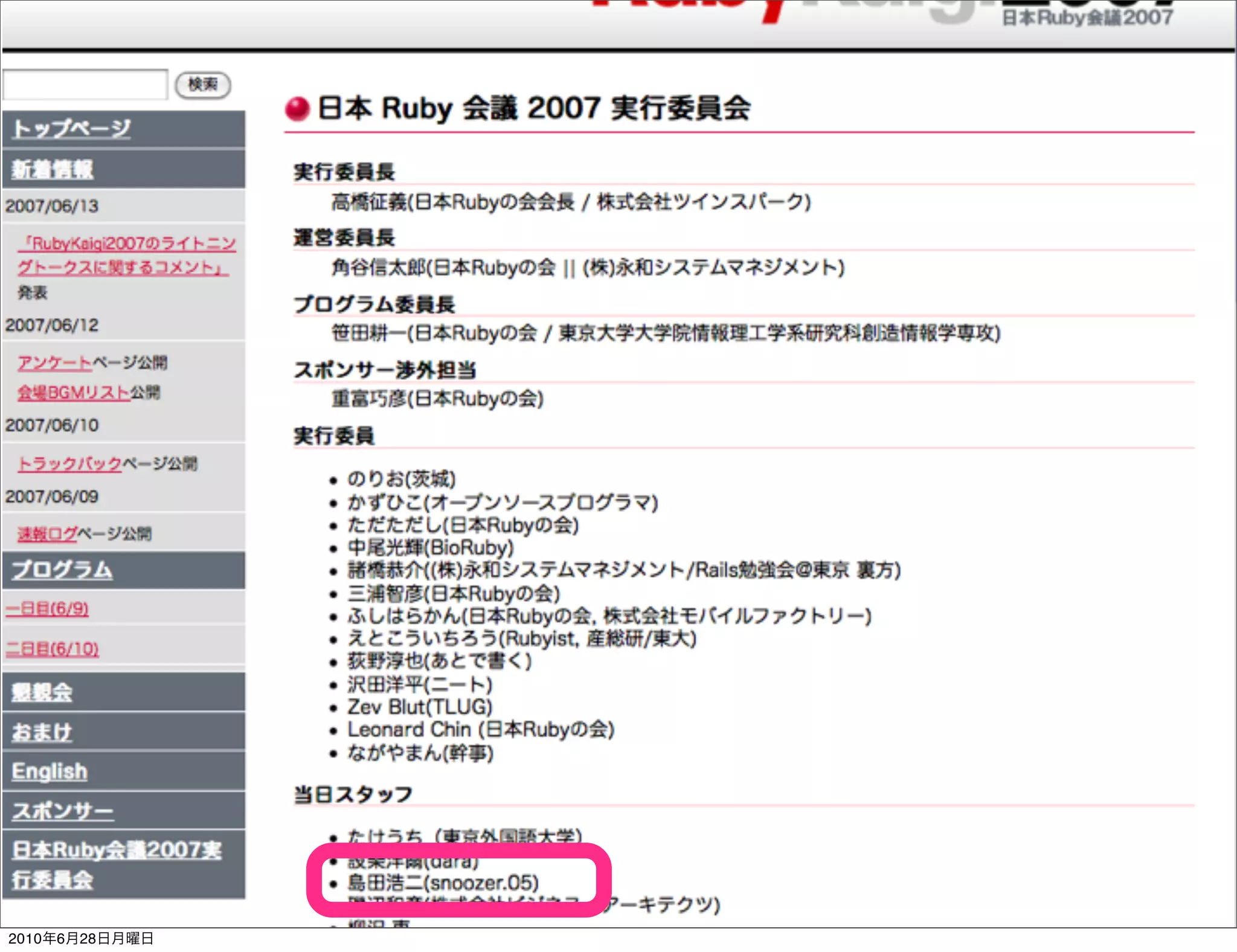Click the 笹田耕一 program chair entry

pos(666,333)
